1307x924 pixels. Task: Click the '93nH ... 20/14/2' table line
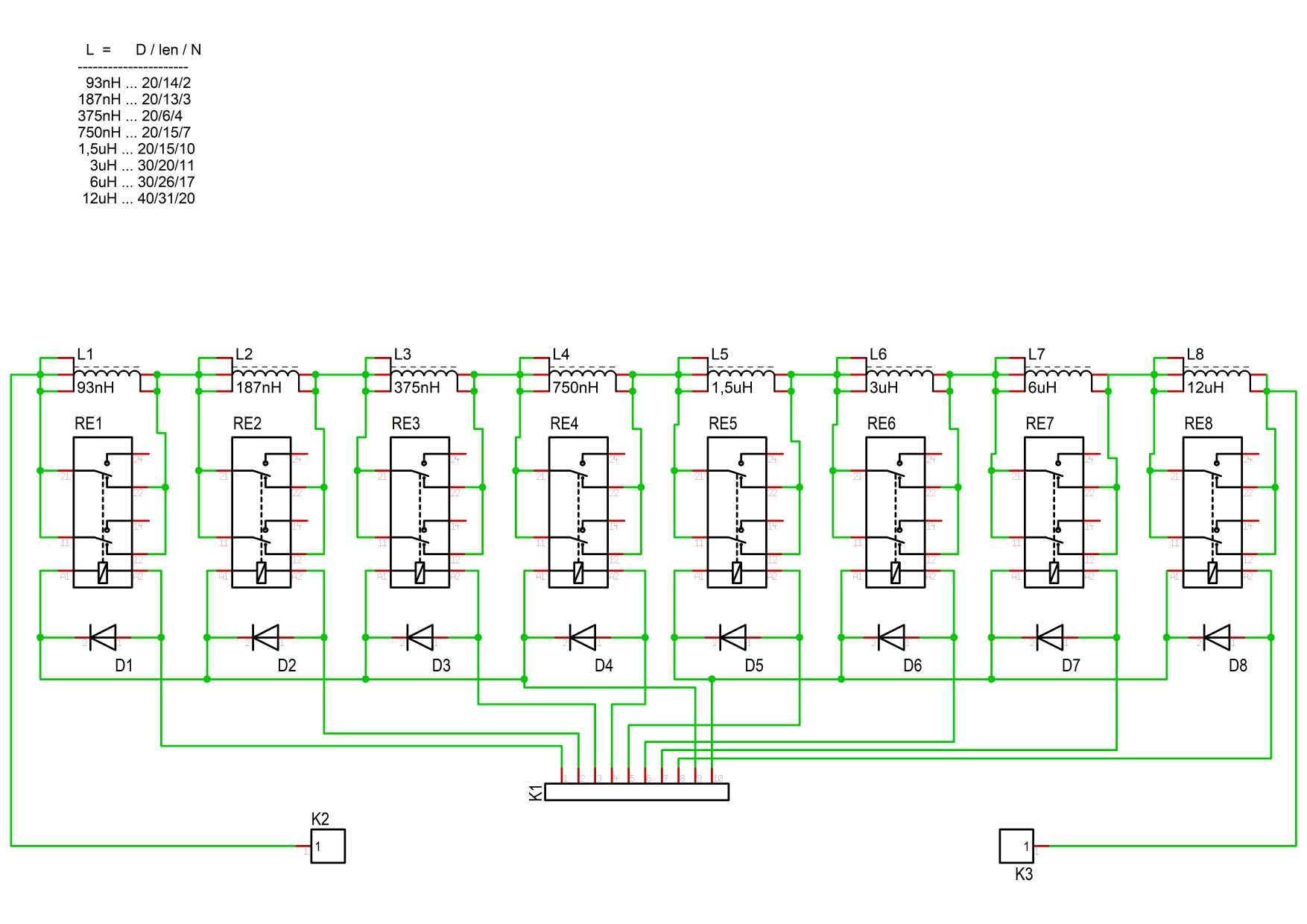[x=139, y=83]
